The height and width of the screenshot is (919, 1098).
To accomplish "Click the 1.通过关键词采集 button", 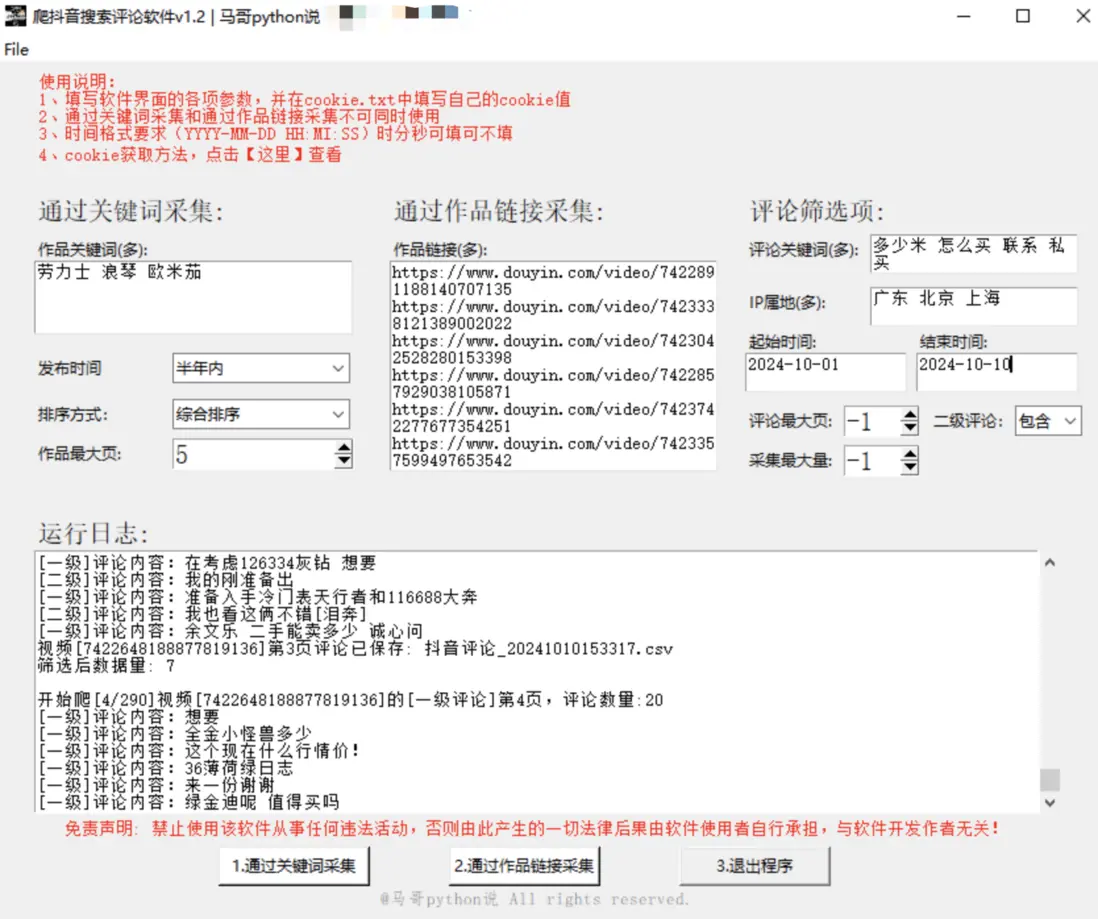I will 294,866.
